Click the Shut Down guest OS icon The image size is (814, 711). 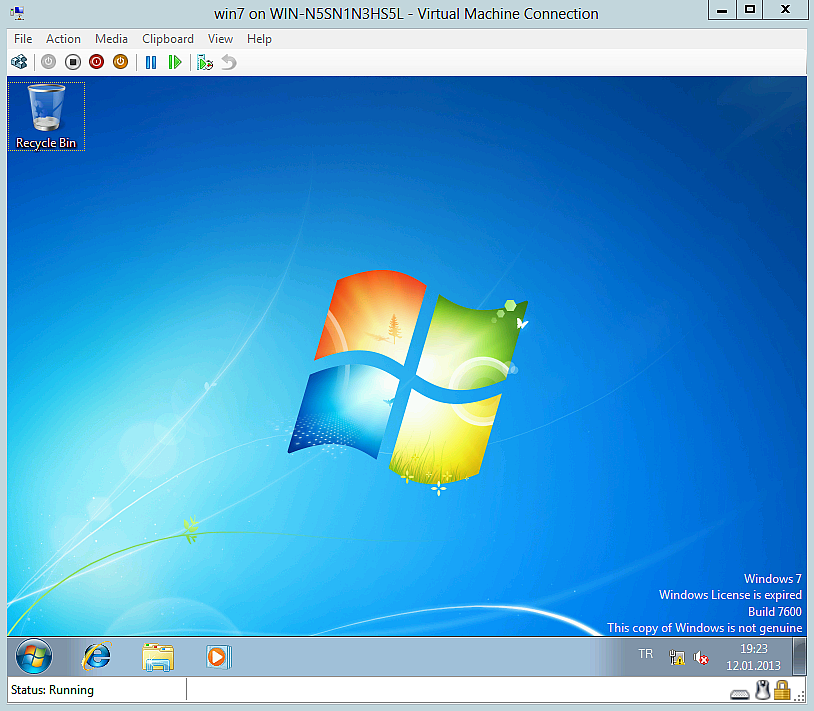[x=96, y=61]
